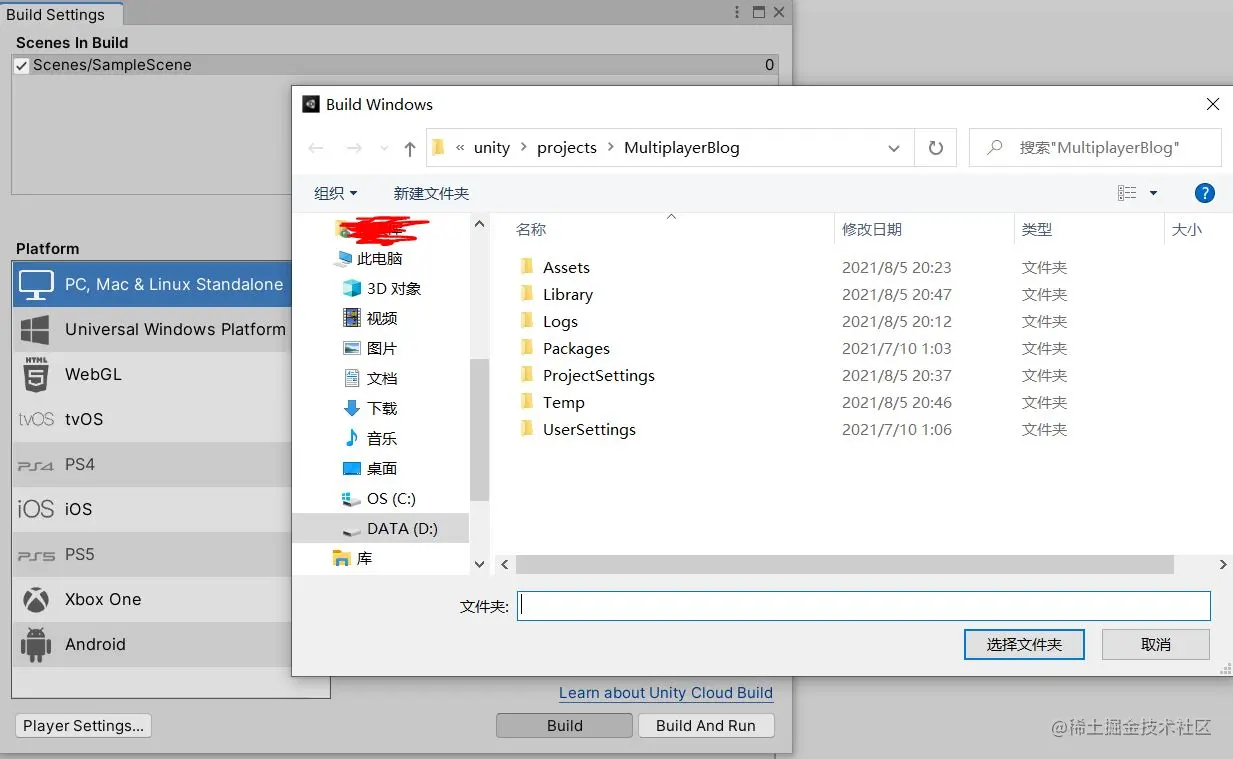
Task: Open the Build Settings panel options menu
Action: 738,13
